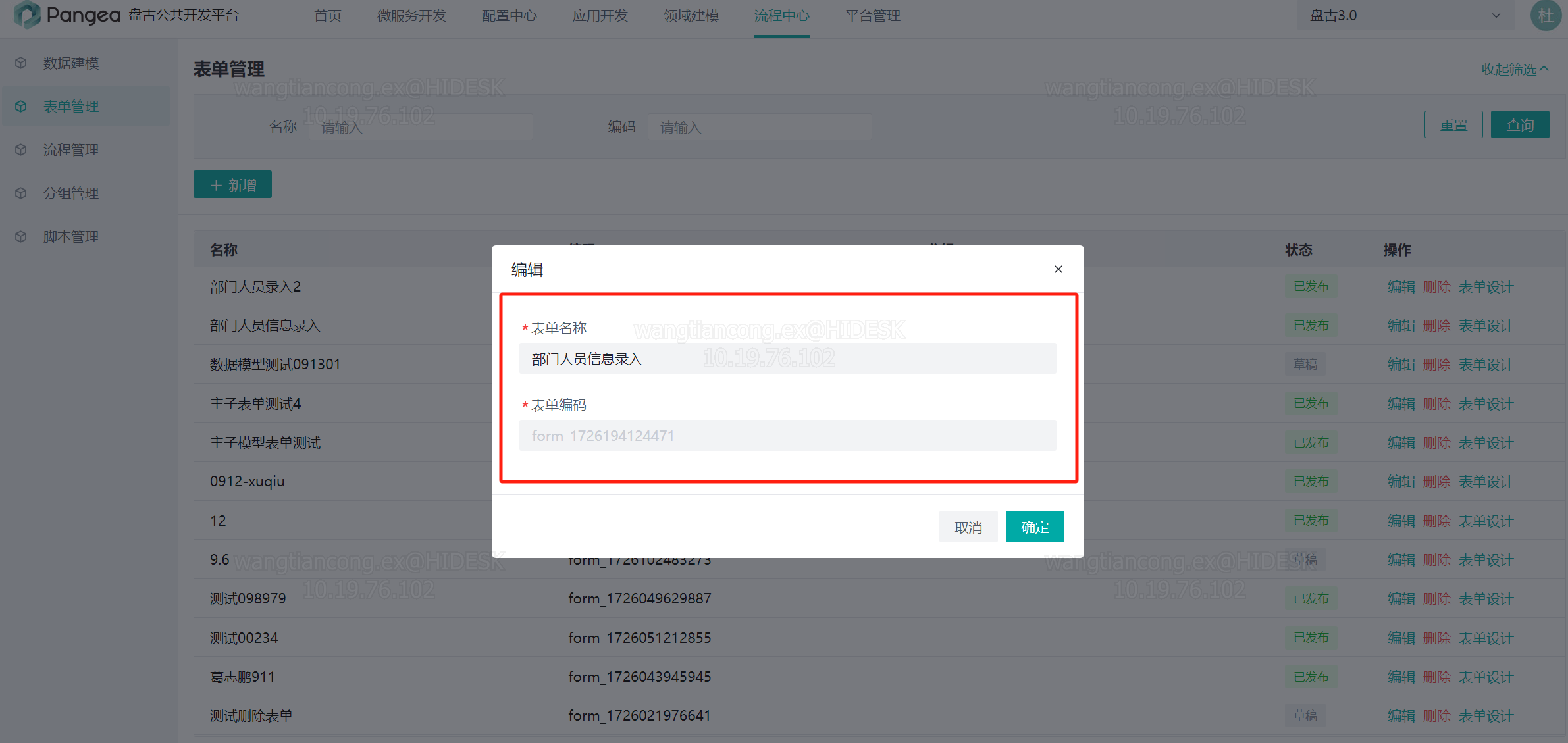Click the 重置 button
Viewport: 1568px width, 743px height.
(1453, 125)
